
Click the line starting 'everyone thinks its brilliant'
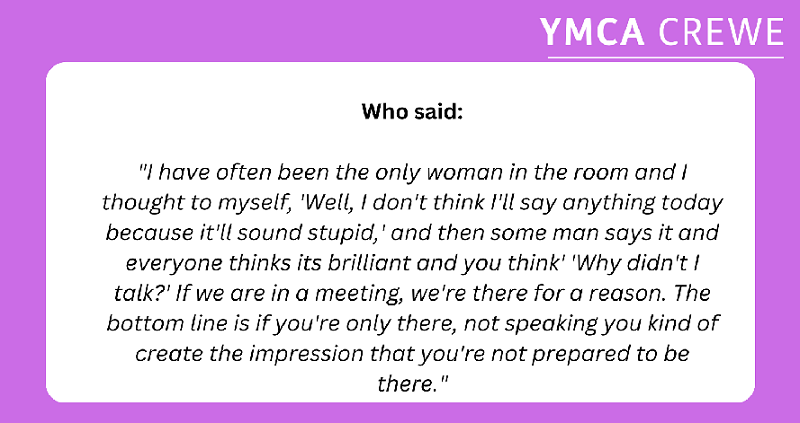coord(412,264)
